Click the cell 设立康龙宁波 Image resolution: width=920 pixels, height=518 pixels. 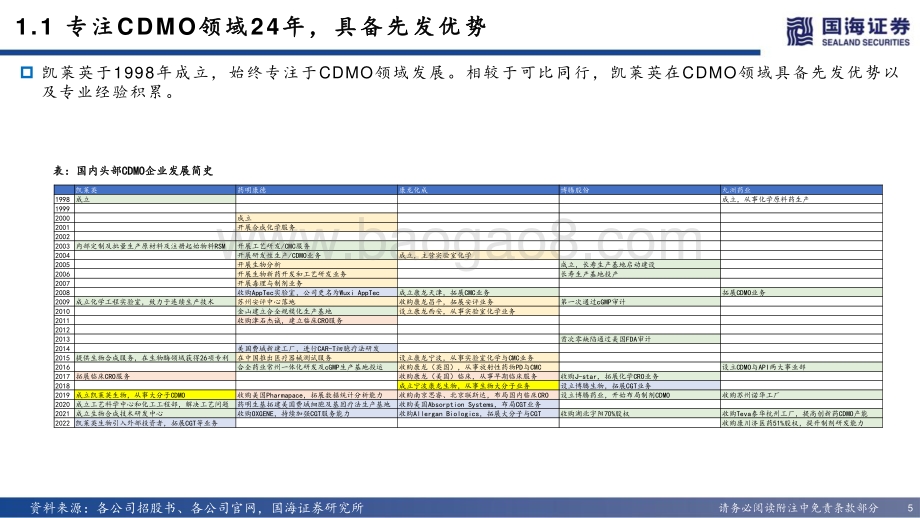478,358
